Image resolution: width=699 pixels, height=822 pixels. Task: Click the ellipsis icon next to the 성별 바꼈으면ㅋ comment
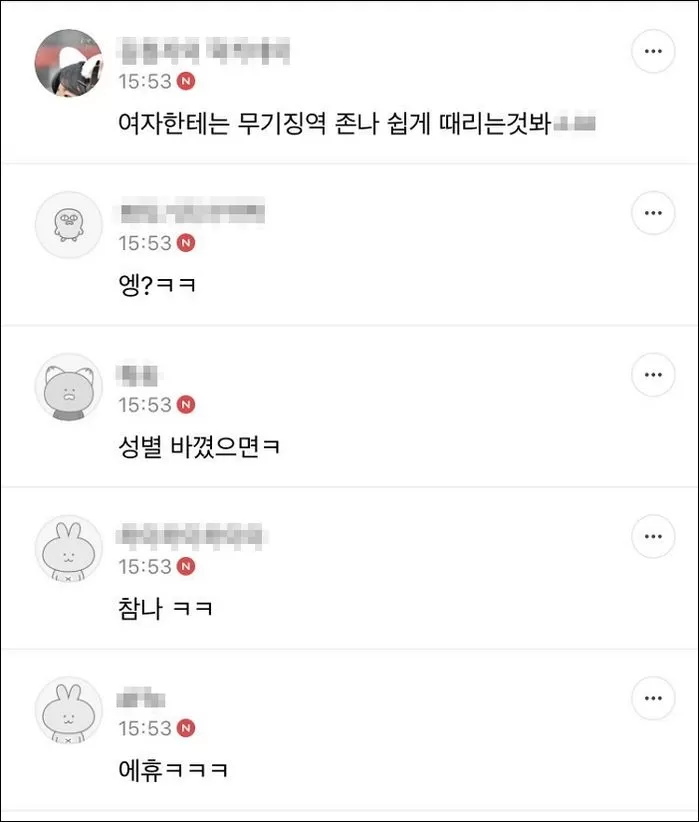[653, 375]
